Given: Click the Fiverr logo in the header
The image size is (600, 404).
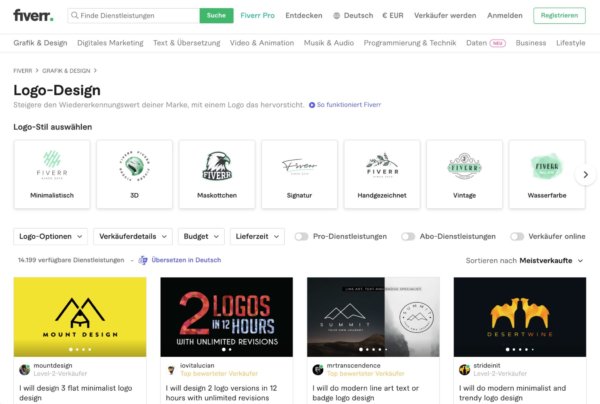Looking at the screenshot, I should (35, 16).
